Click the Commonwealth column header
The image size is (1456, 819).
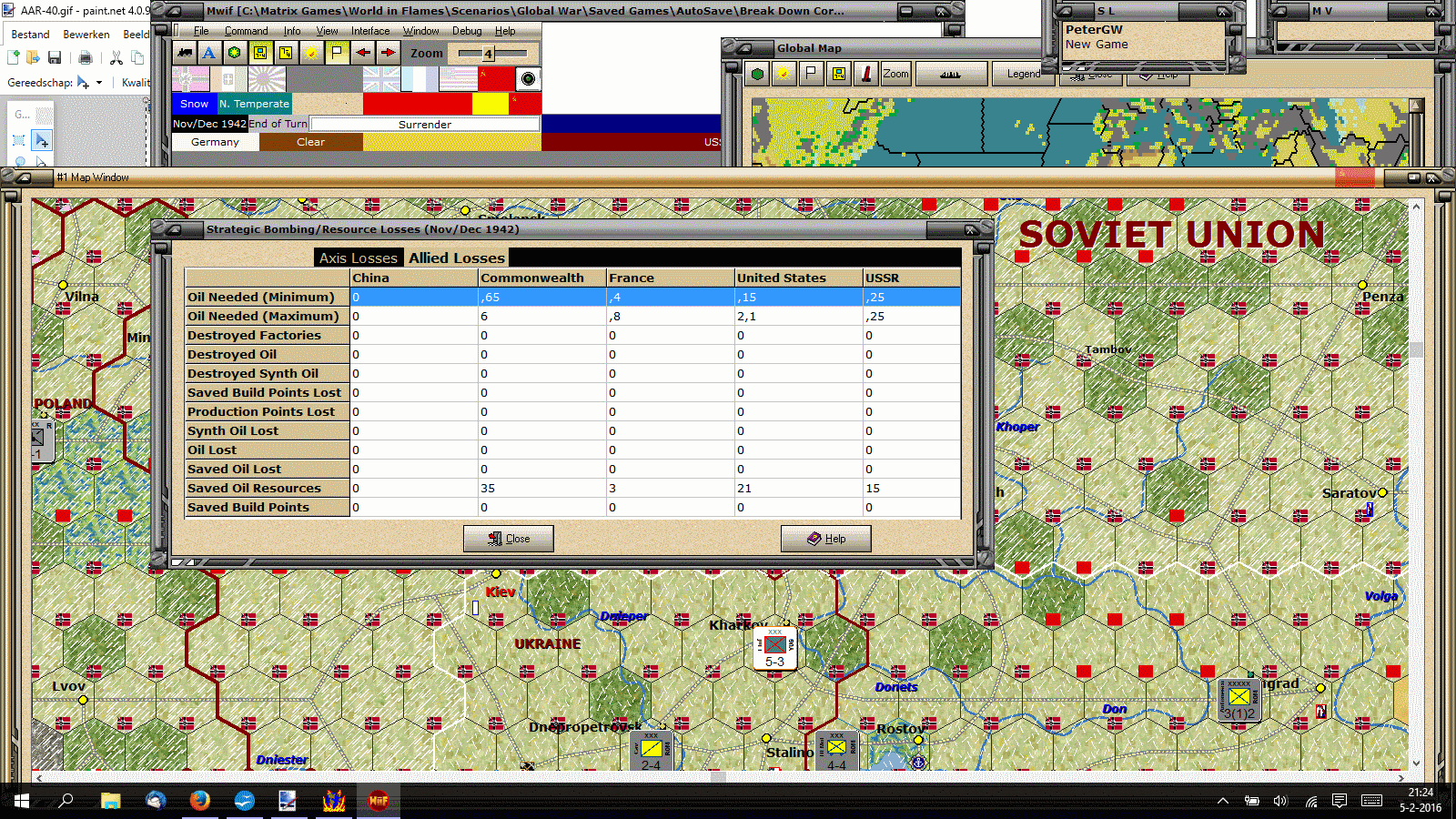(542, 278)
